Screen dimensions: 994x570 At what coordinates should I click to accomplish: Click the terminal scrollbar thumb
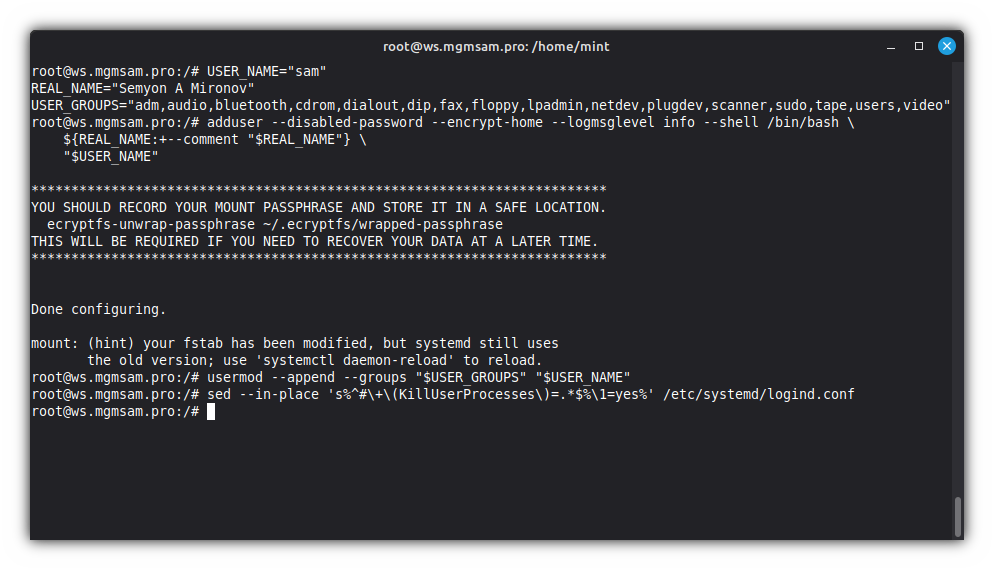coord(958,516)
